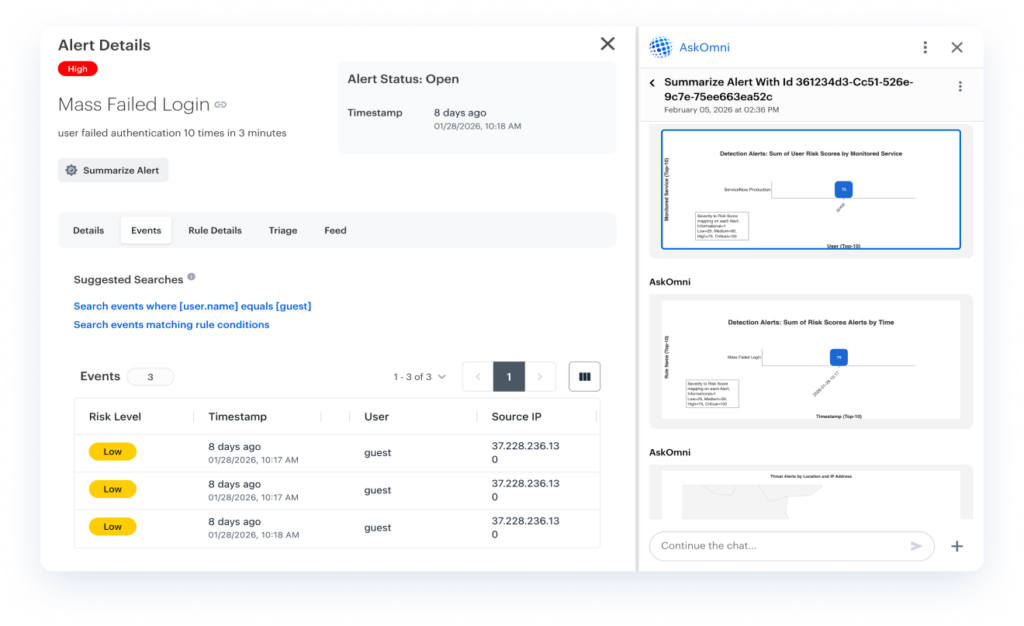This screenshot has width=1024, height=626.
Task: Start a new chat with the plus icon
Action: (957, 546)
